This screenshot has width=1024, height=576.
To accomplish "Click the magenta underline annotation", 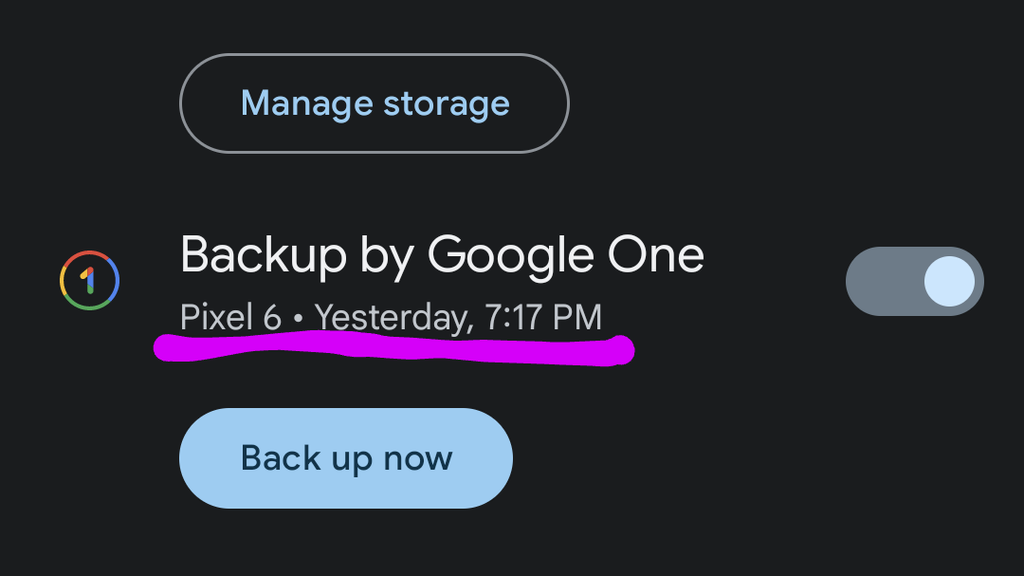I will (x=393, y=349).
